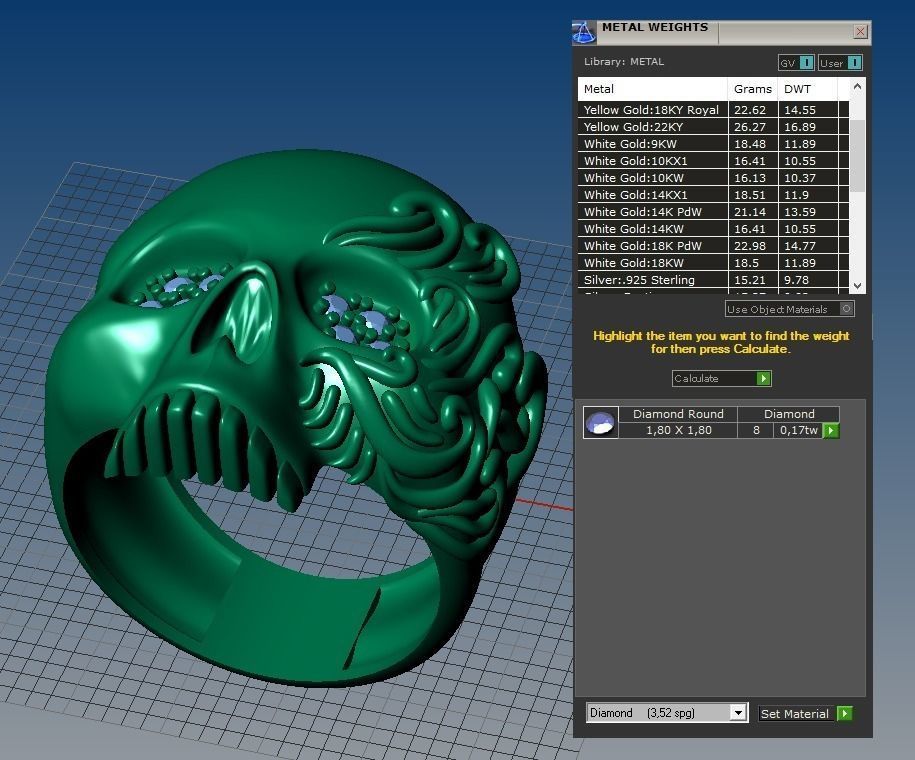Select the Yellow Gold:22KY row

click(713, 127)
